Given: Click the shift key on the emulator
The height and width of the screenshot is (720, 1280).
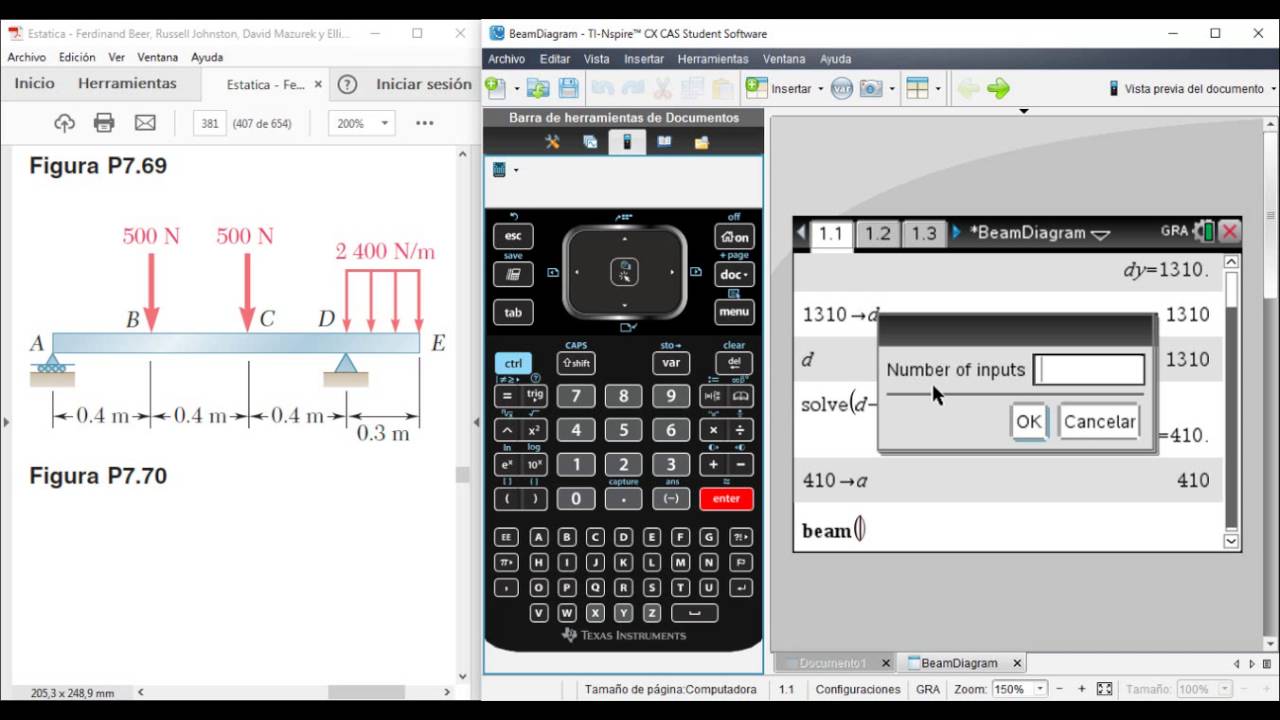Looking at the screenshot, I should [x=576, y=363].
